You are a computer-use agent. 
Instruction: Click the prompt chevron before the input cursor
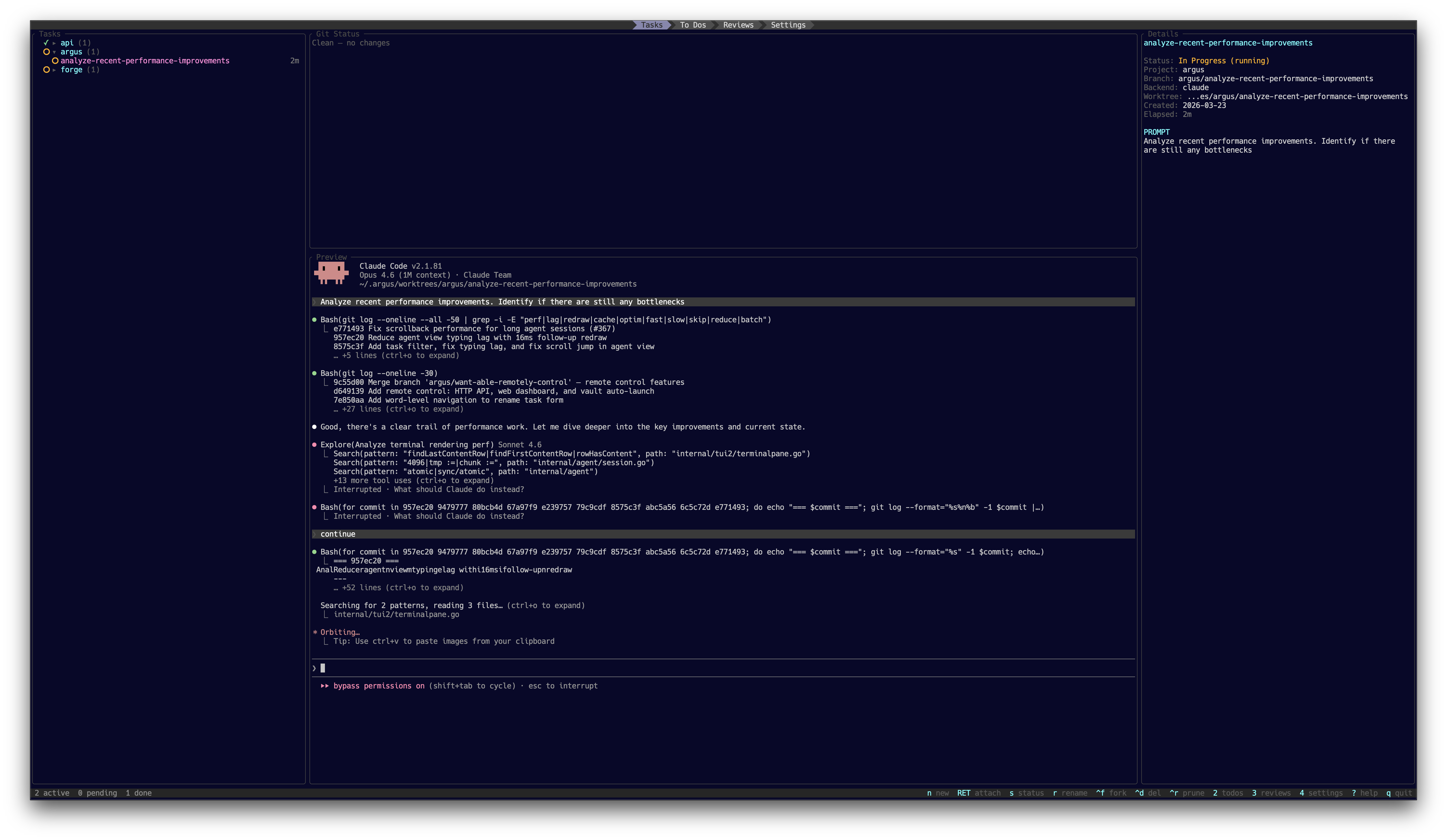[x=314, y=668]
